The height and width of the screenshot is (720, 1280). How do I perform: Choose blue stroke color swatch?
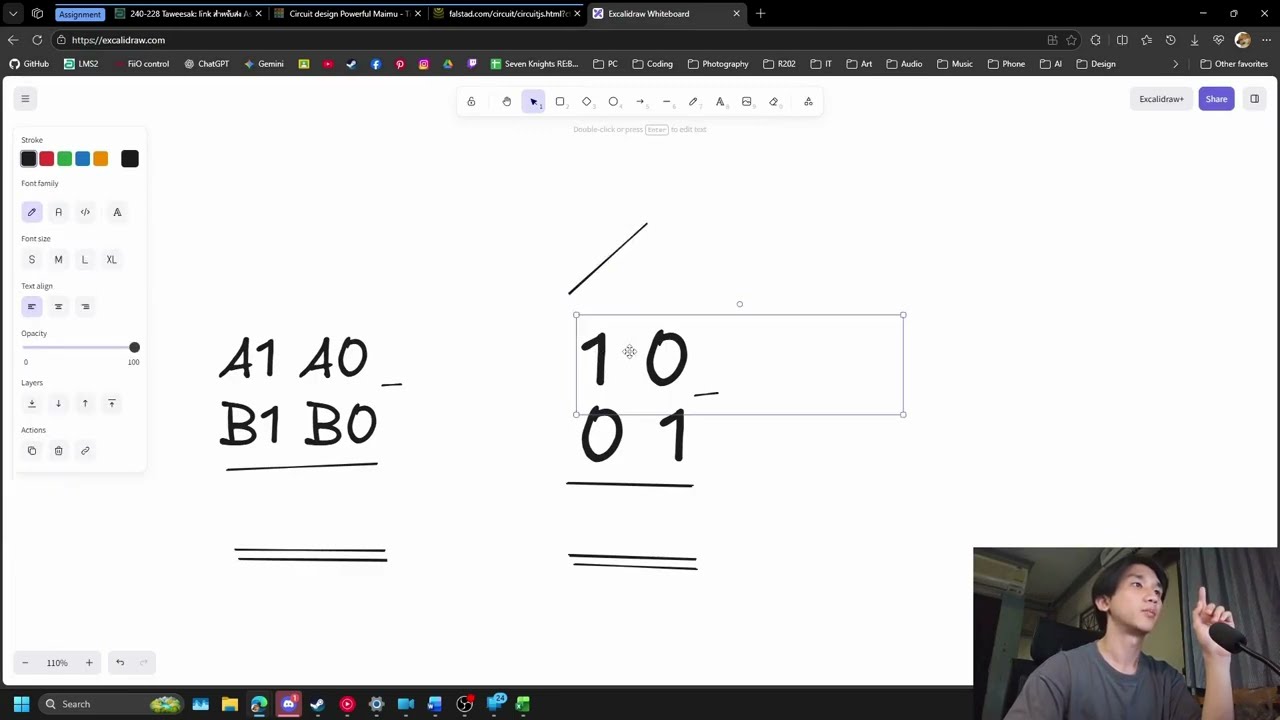pyautogui.click(x=82, y=159)
